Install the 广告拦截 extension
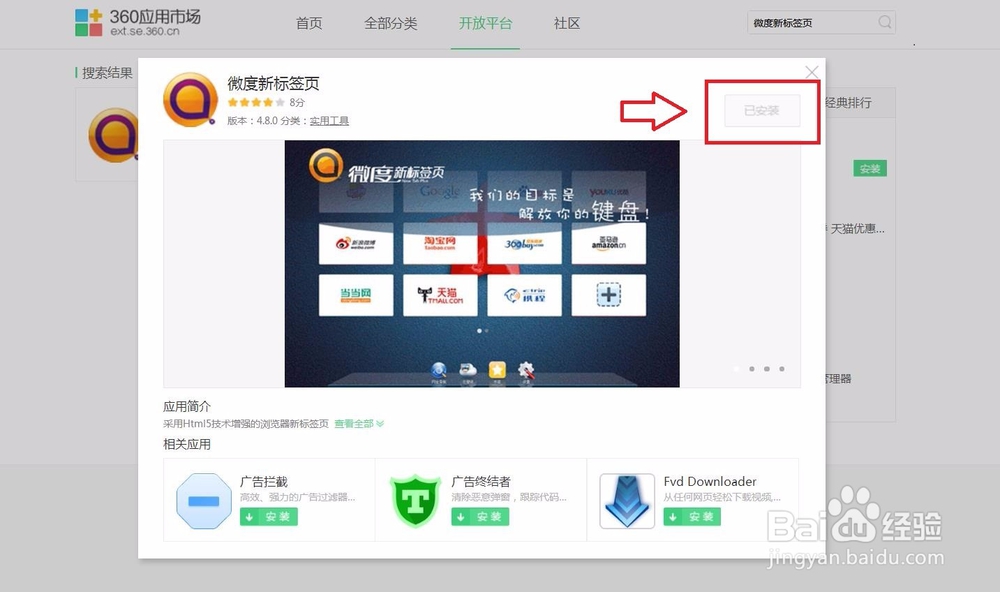 coord(268,517)
